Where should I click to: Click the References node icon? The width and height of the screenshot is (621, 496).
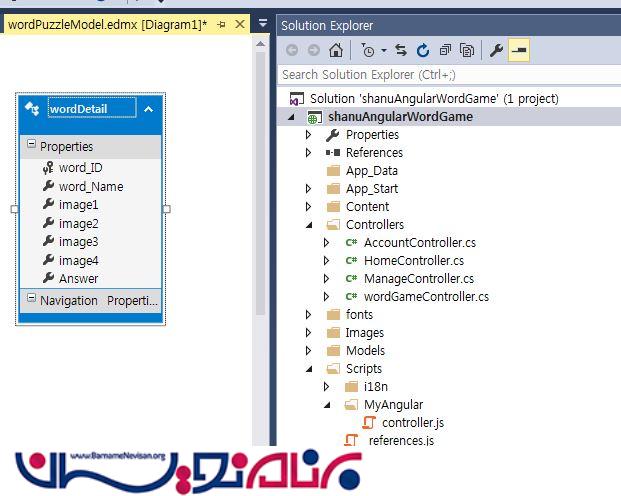pos(333,153)
